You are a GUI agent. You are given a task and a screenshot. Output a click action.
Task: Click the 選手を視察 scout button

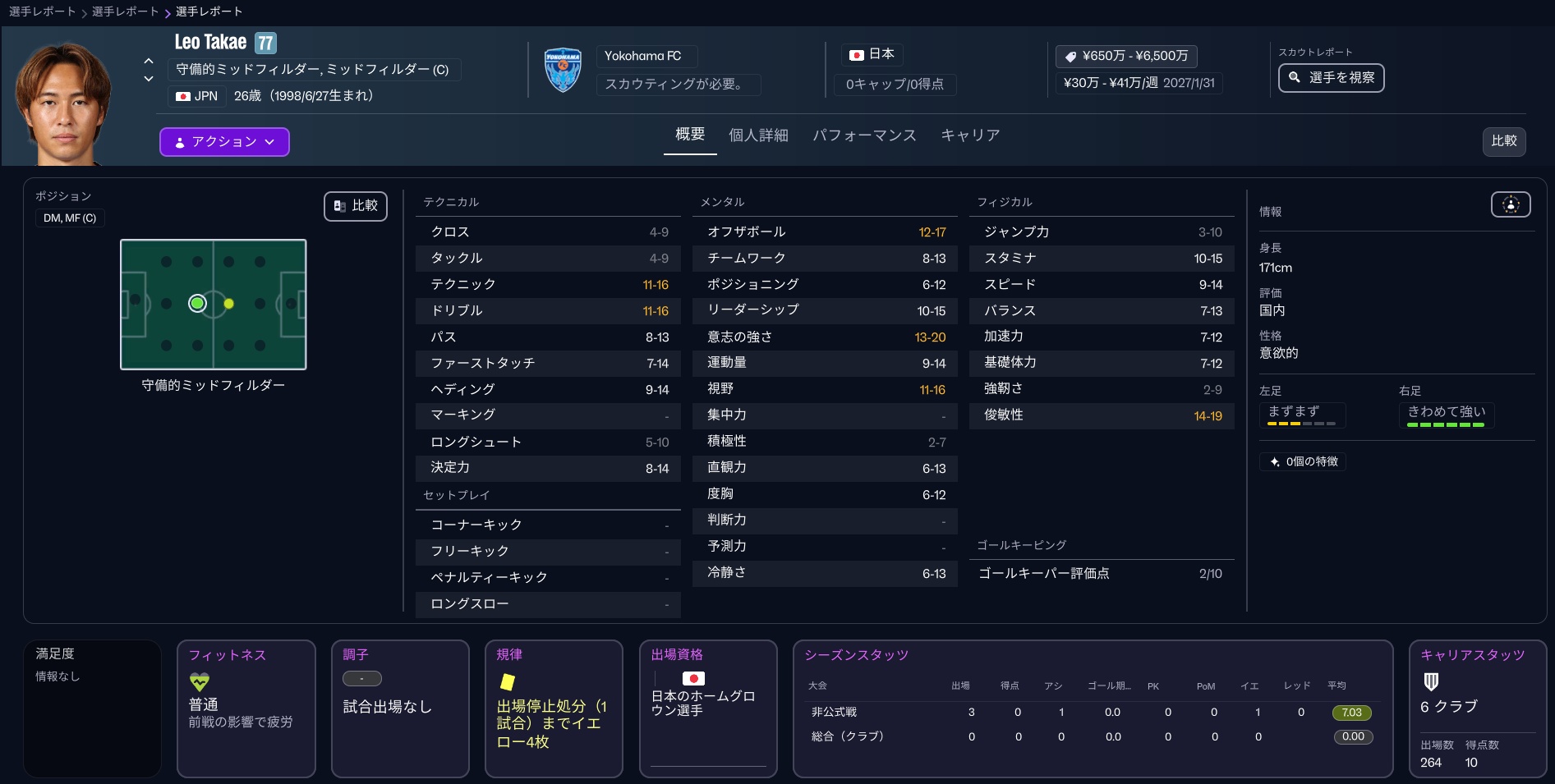click(1331, 78)
